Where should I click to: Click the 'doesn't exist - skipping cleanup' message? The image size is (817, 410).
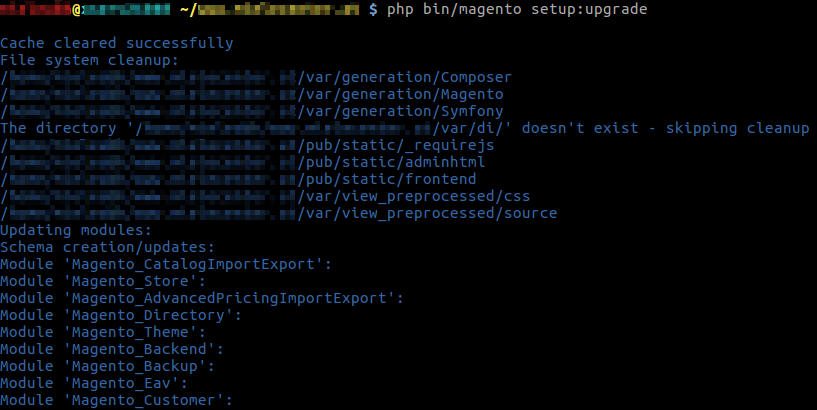[x=665, y=128]
